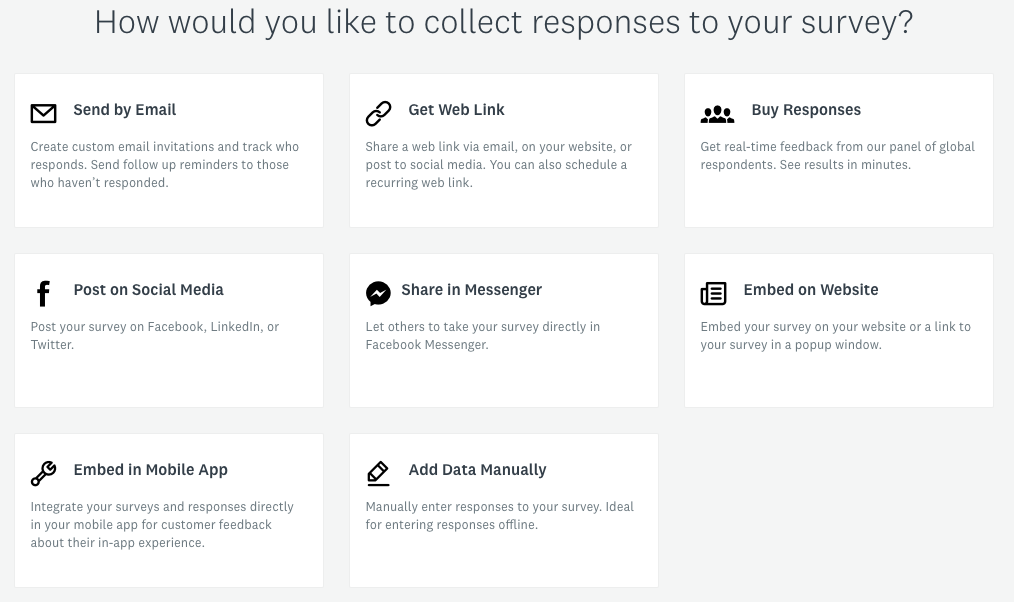Choose the Buy Responses heading
Screen dimensions: 1014x602
click(806, 110)
